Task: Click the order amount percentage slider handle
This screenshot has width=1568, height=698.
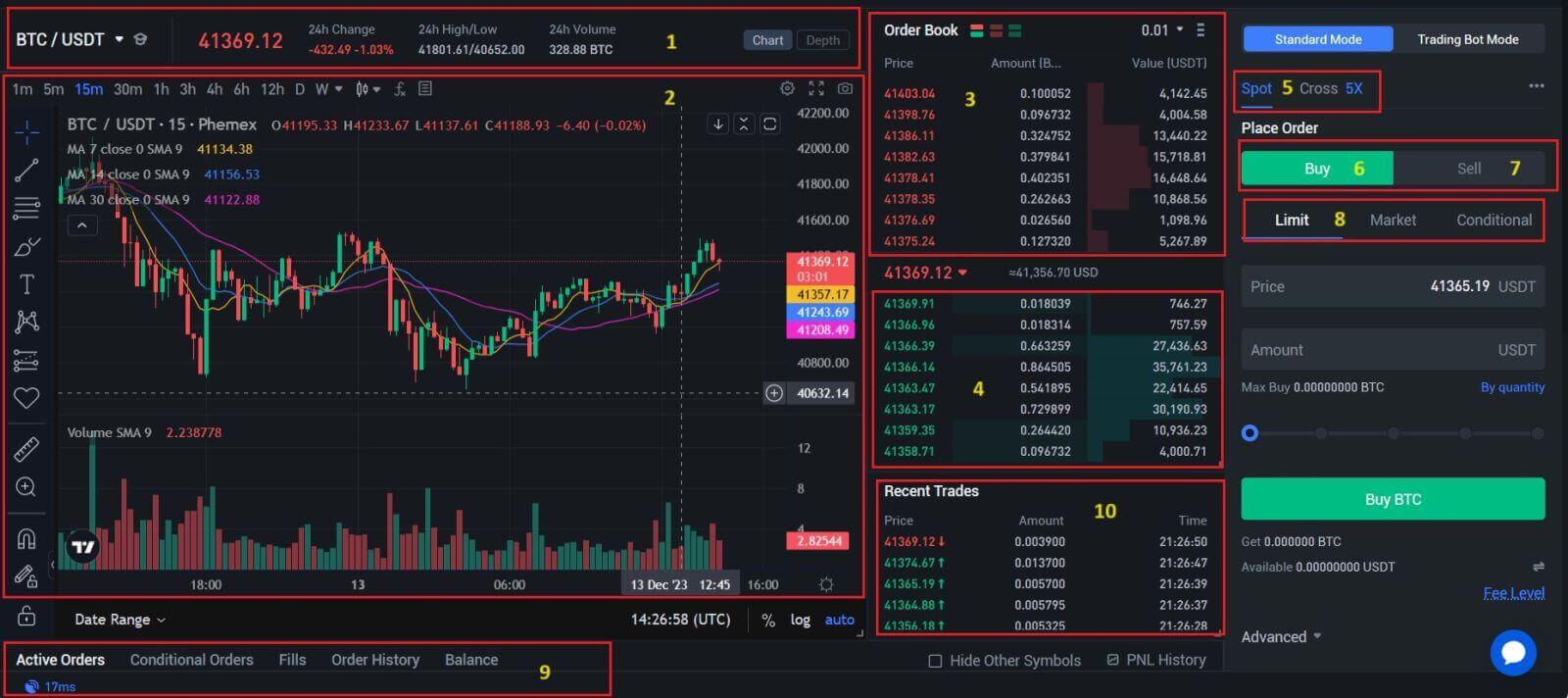Action: point(1249,432)
